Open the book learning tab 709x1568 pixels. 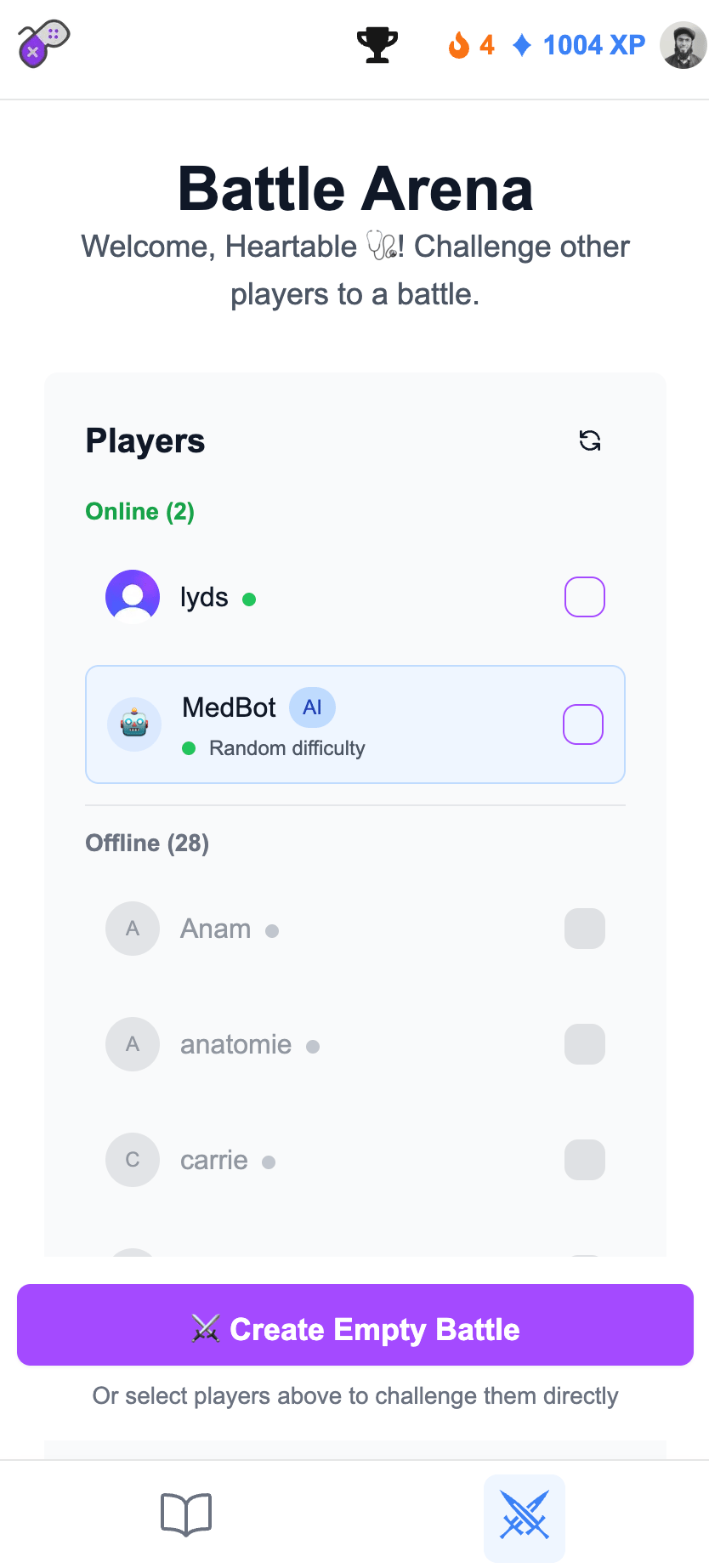point(186,1514)
